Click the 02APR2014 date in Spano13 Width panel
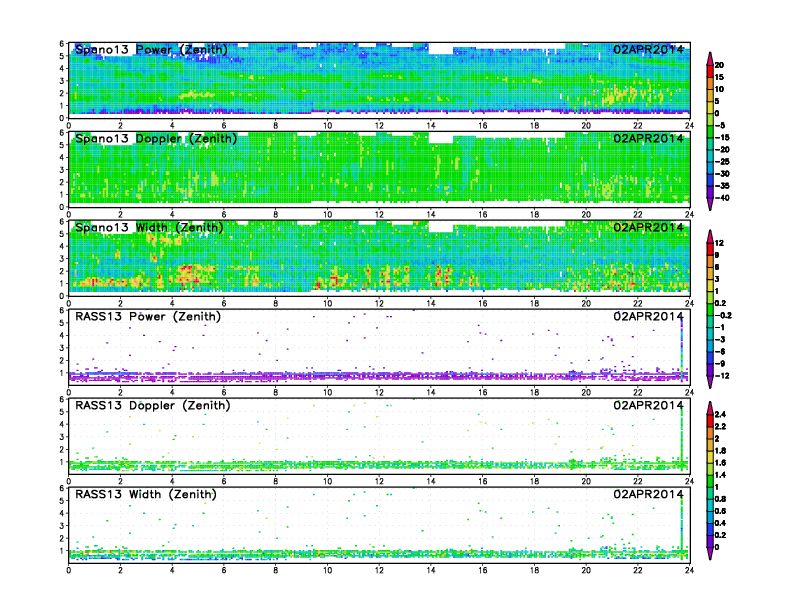Viewport: 792px width, 612px height. (x=648, y=227)
